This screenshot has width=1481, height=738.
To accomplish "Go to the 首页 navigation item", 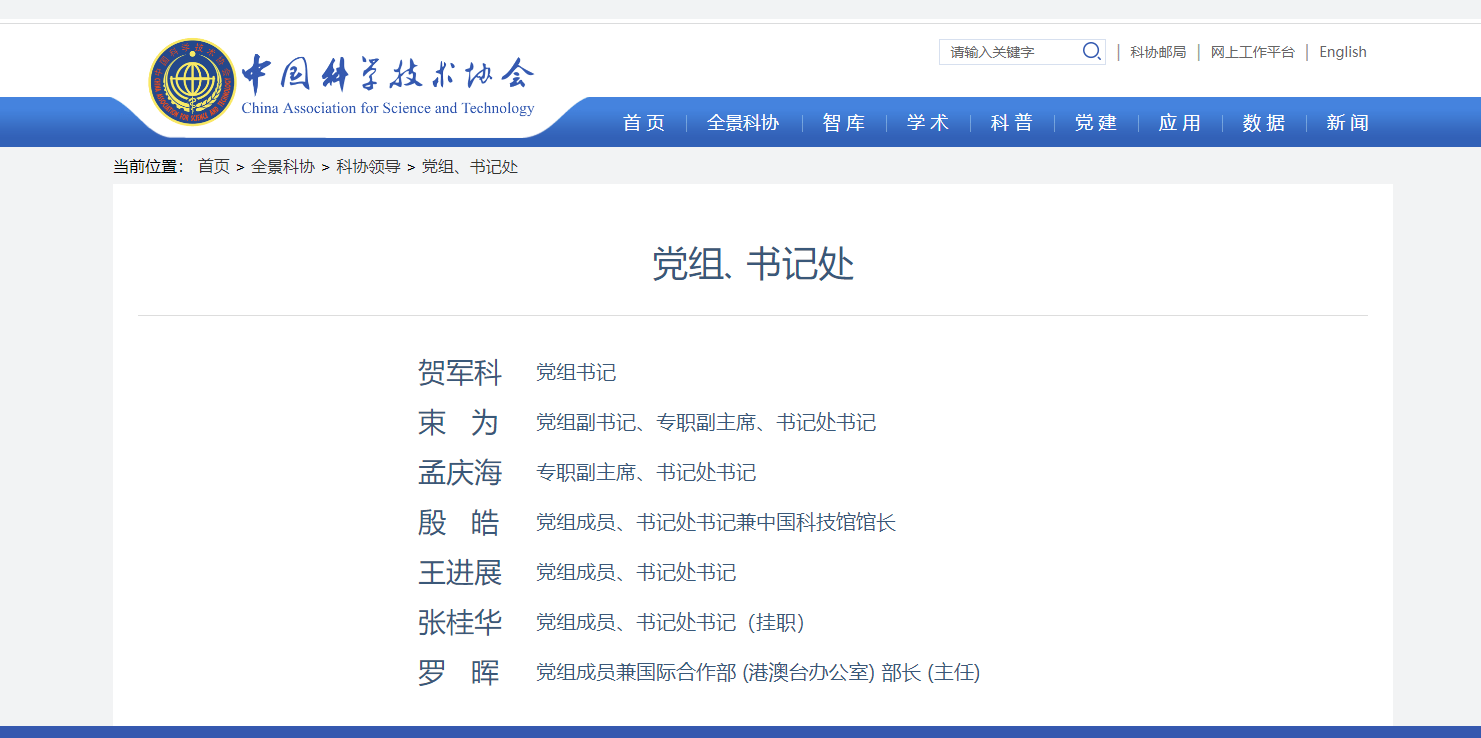I will pos(644,123).
